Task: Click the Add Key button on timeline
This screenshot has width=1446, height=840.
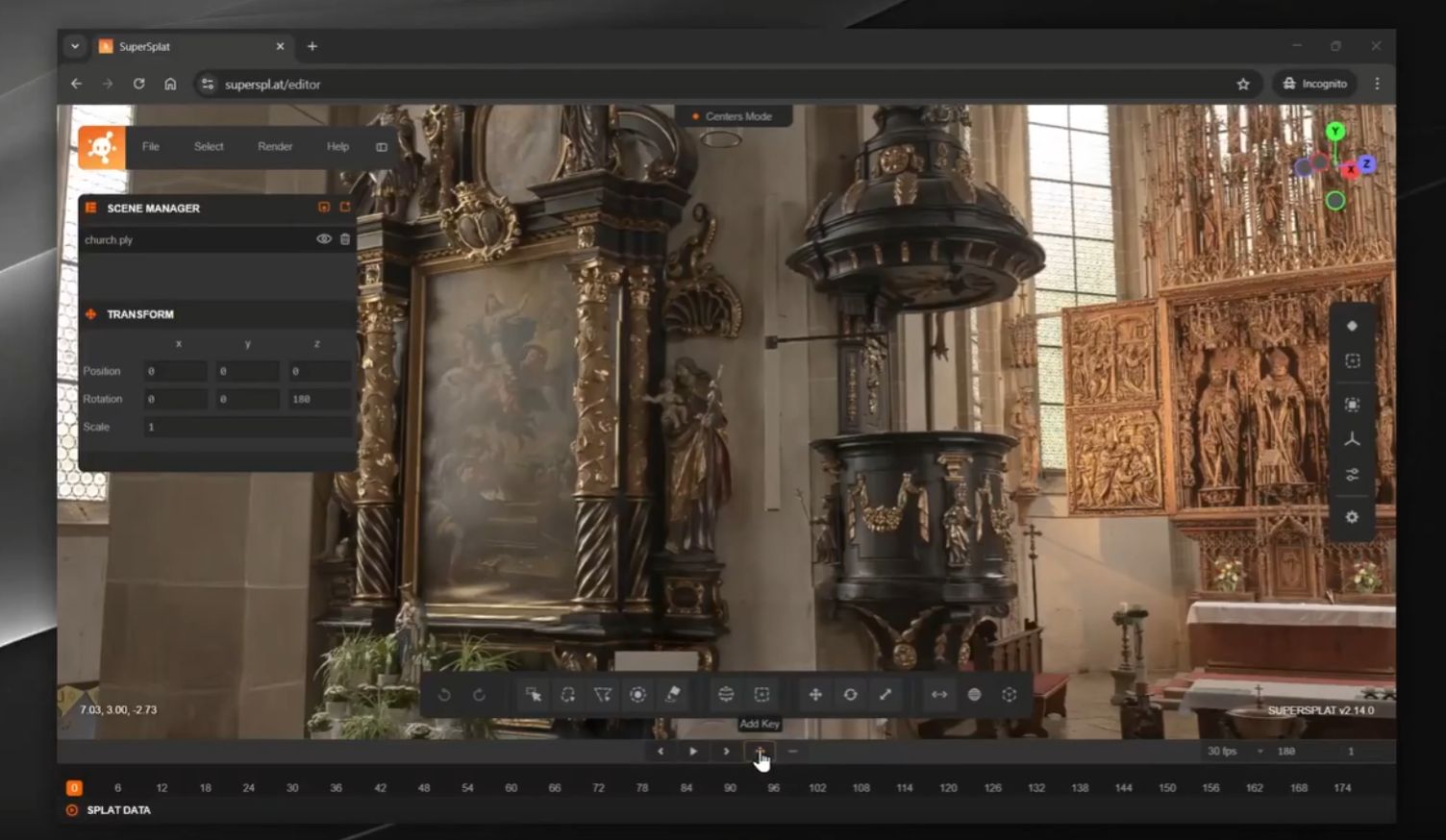Action: point(760,752)
